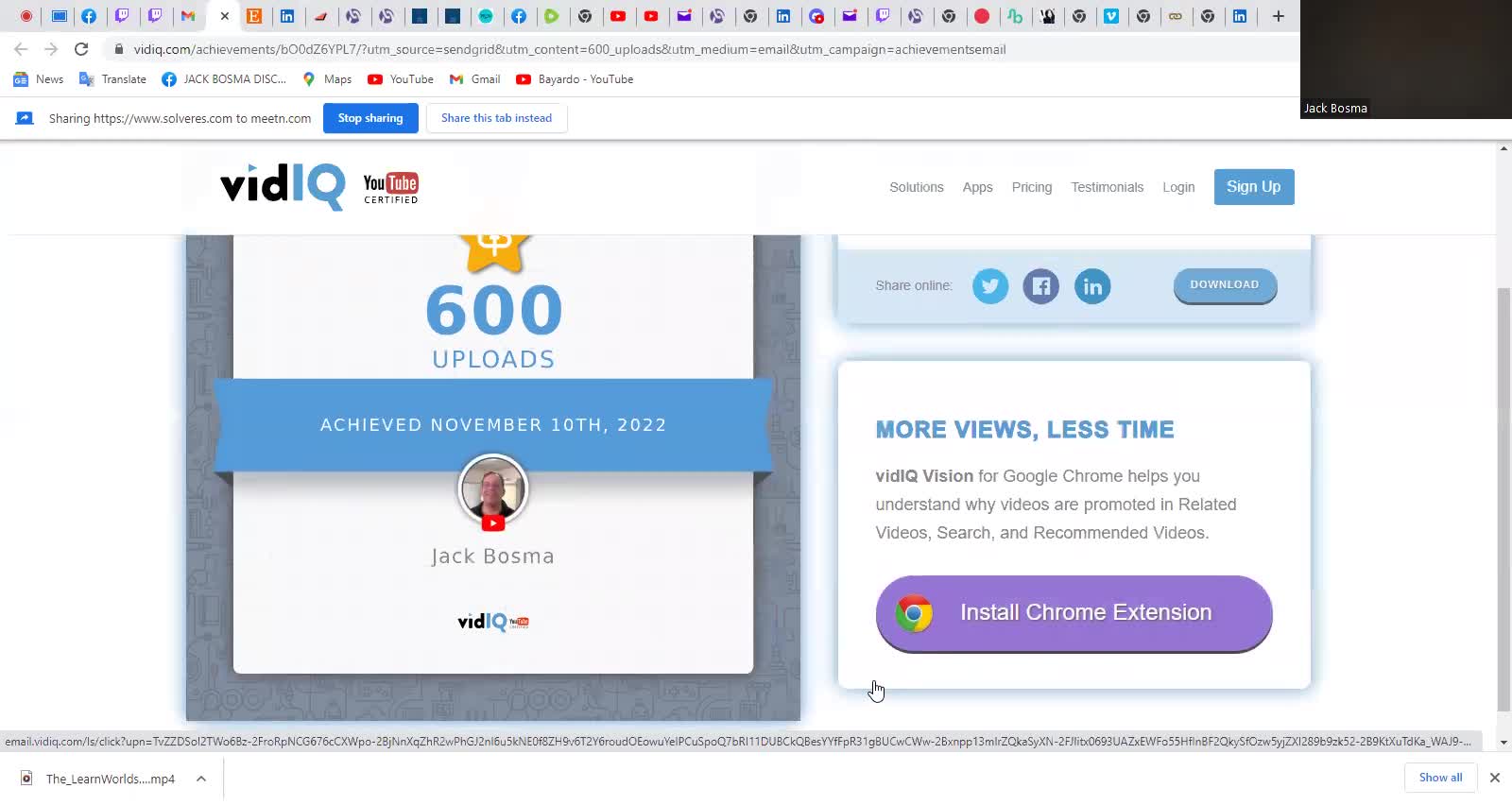Open Gmail bookmark
Viewport: 1512px width, 805px height.
[475, 79]
